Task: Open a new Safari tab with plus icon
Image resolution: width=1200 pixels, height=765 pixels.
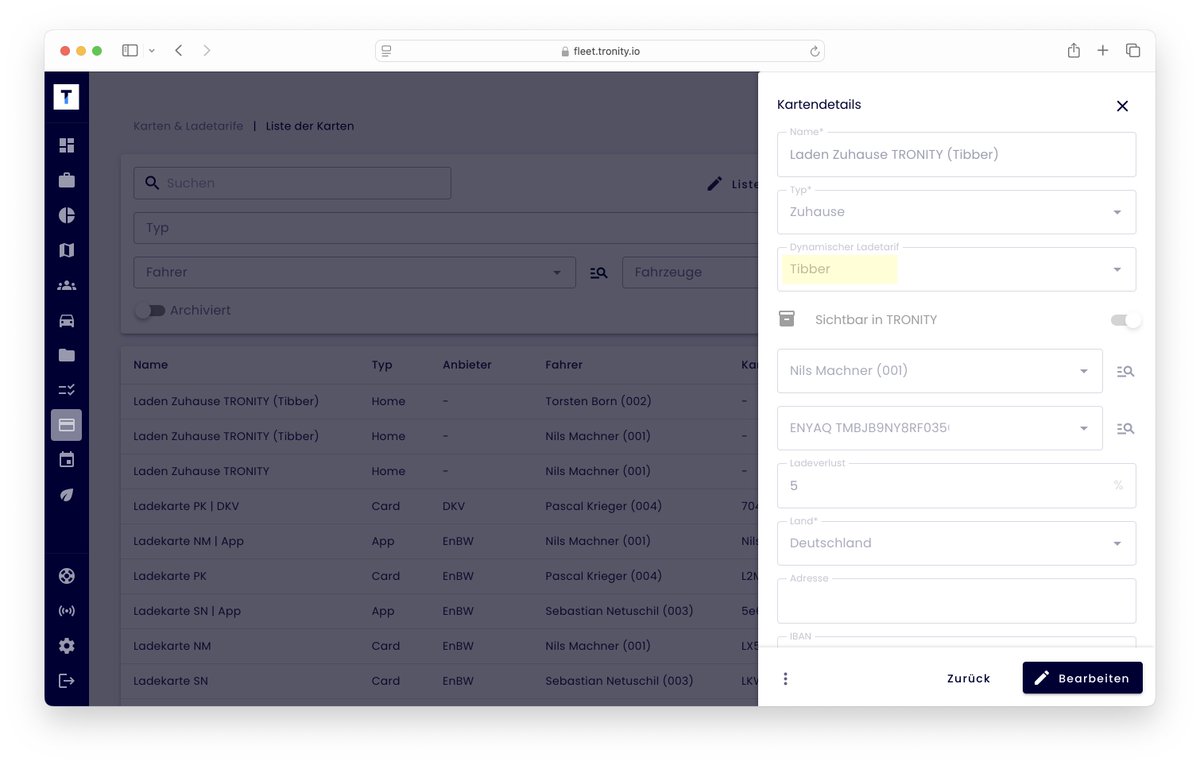Action: (1103, 50)
